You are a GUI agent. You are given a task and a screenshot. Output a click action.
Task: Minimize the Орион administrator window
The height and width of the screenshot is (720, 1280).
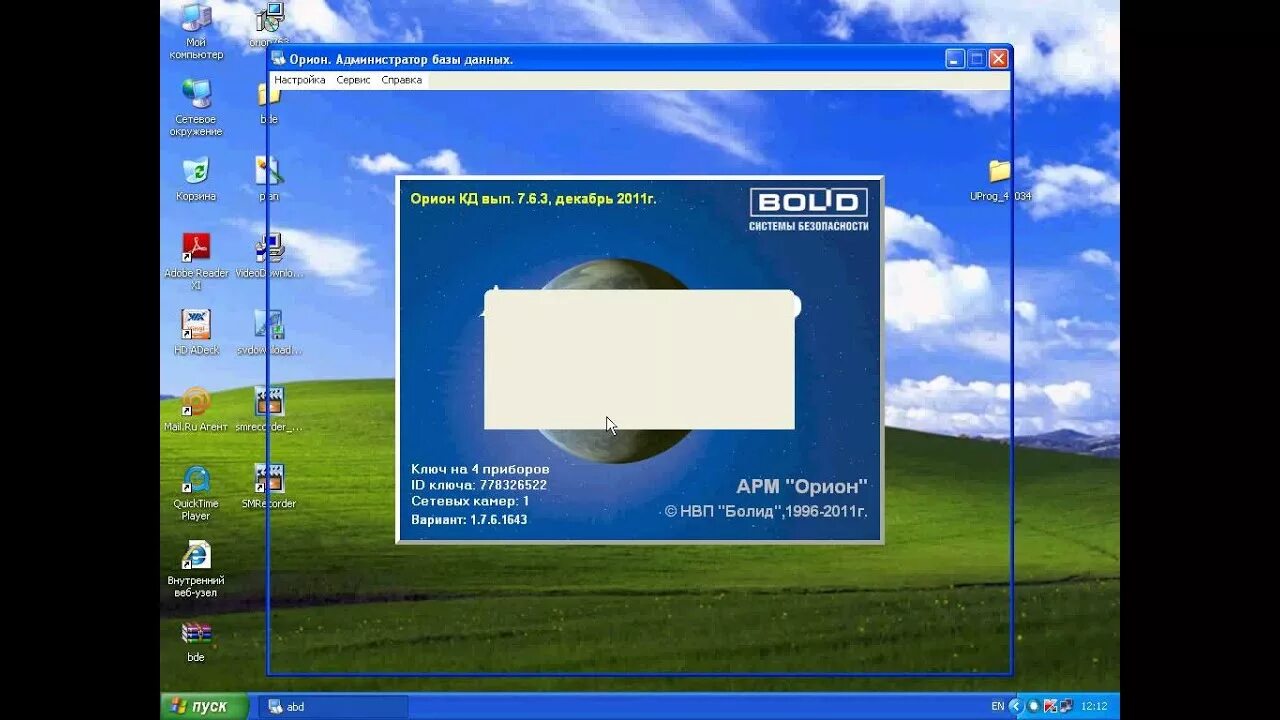[955, 59]
